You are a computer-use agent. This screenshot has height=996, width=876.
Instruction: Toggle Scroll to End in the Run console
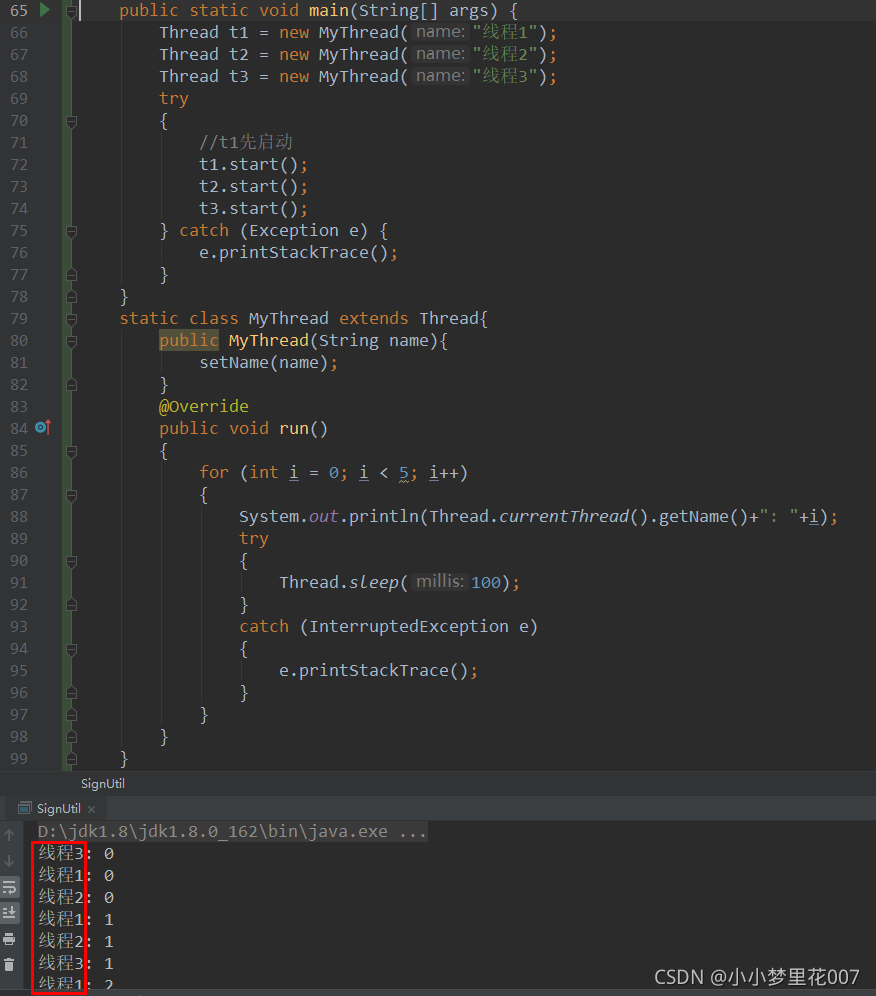[10, 913]
